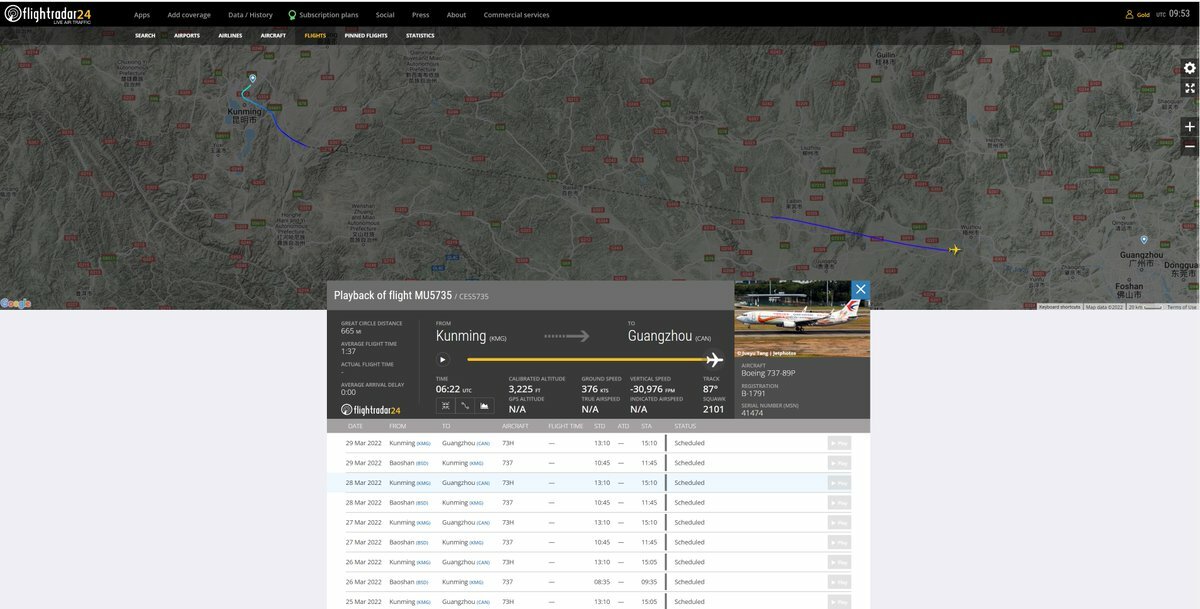This screenshot has width=1200, height=609.
Task: Click the Flightradar24 logo in playback panel
Action: click(x=371, y=410)
